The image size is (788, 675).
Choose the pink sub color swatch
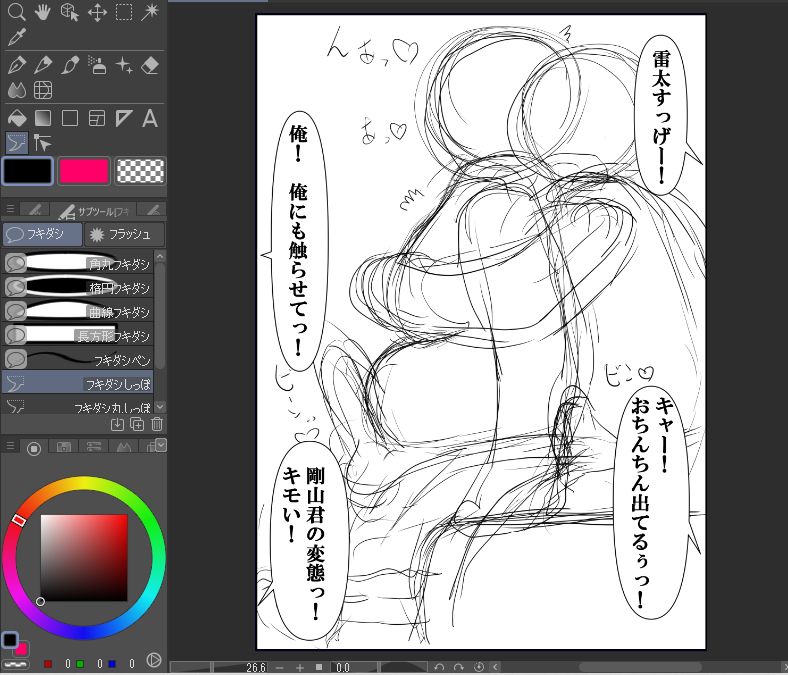click(84, 171)
